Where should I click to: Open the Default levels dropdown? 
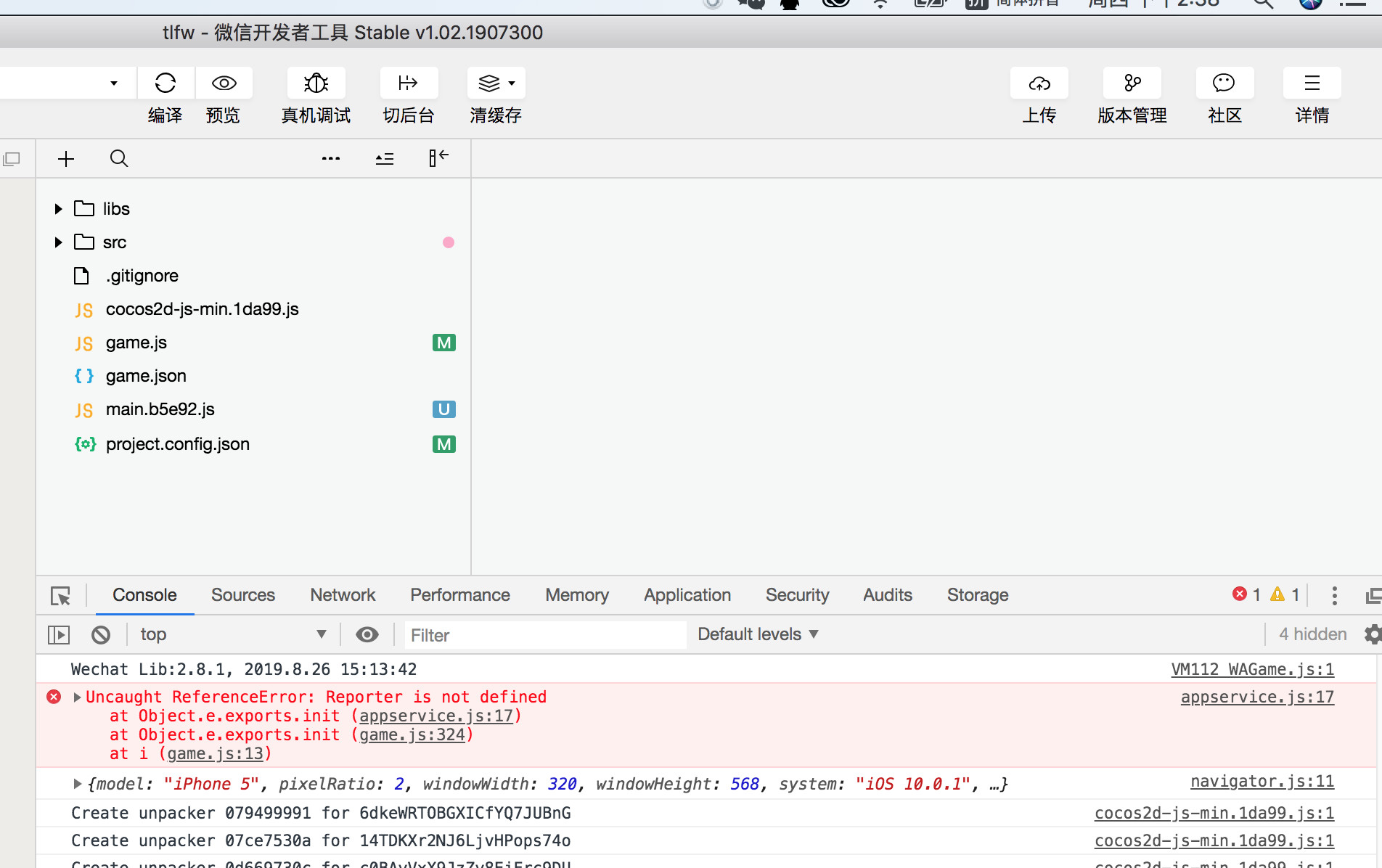tap(758, 634)
